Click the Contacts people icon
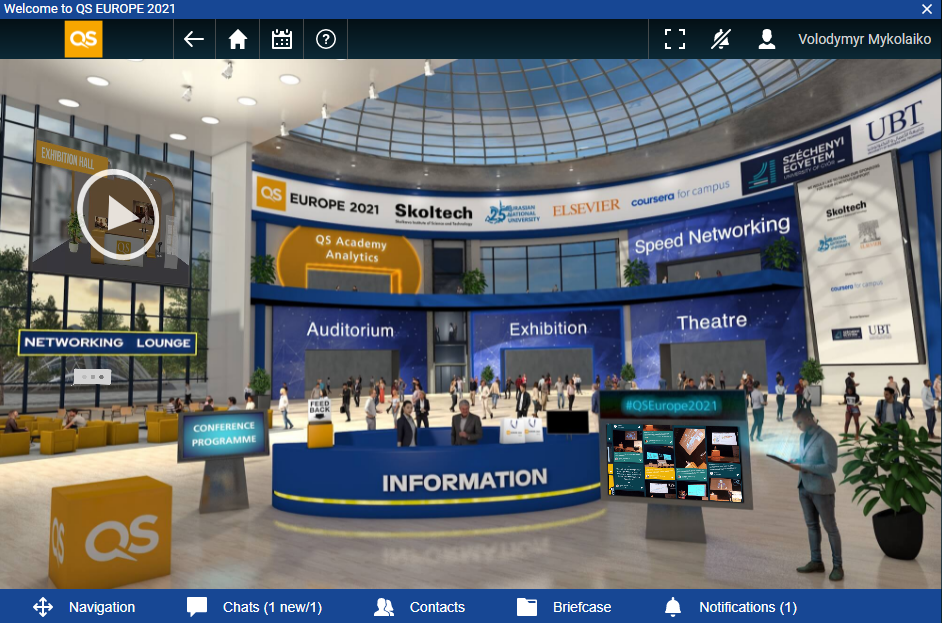This screenshot has width=942, height=623. (383, 607)
